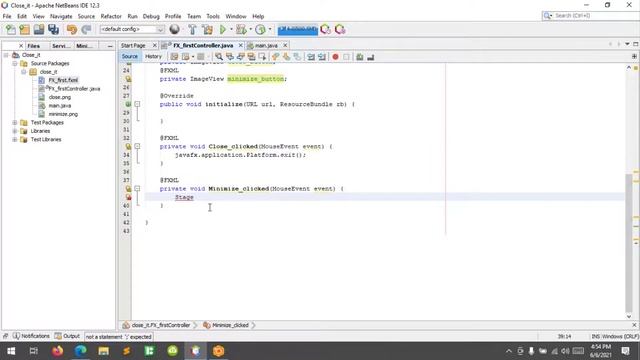Click the Start Macro Recording red dot
Image resolution: width=640 pixels, height=360 pixels.
[x=336, y=57]
